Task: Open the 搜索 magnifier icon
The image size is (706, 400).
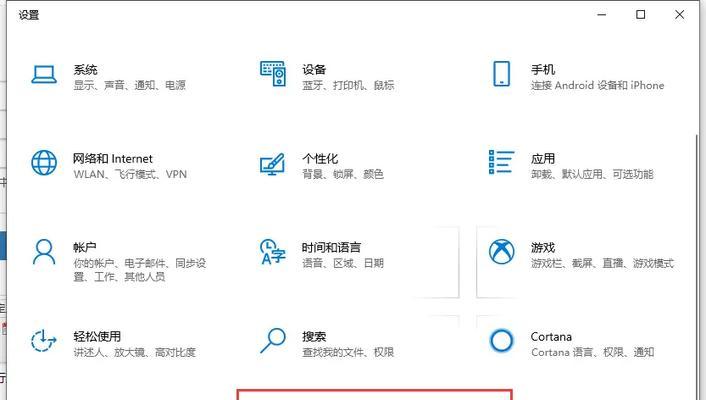Action: click(273, 341)
